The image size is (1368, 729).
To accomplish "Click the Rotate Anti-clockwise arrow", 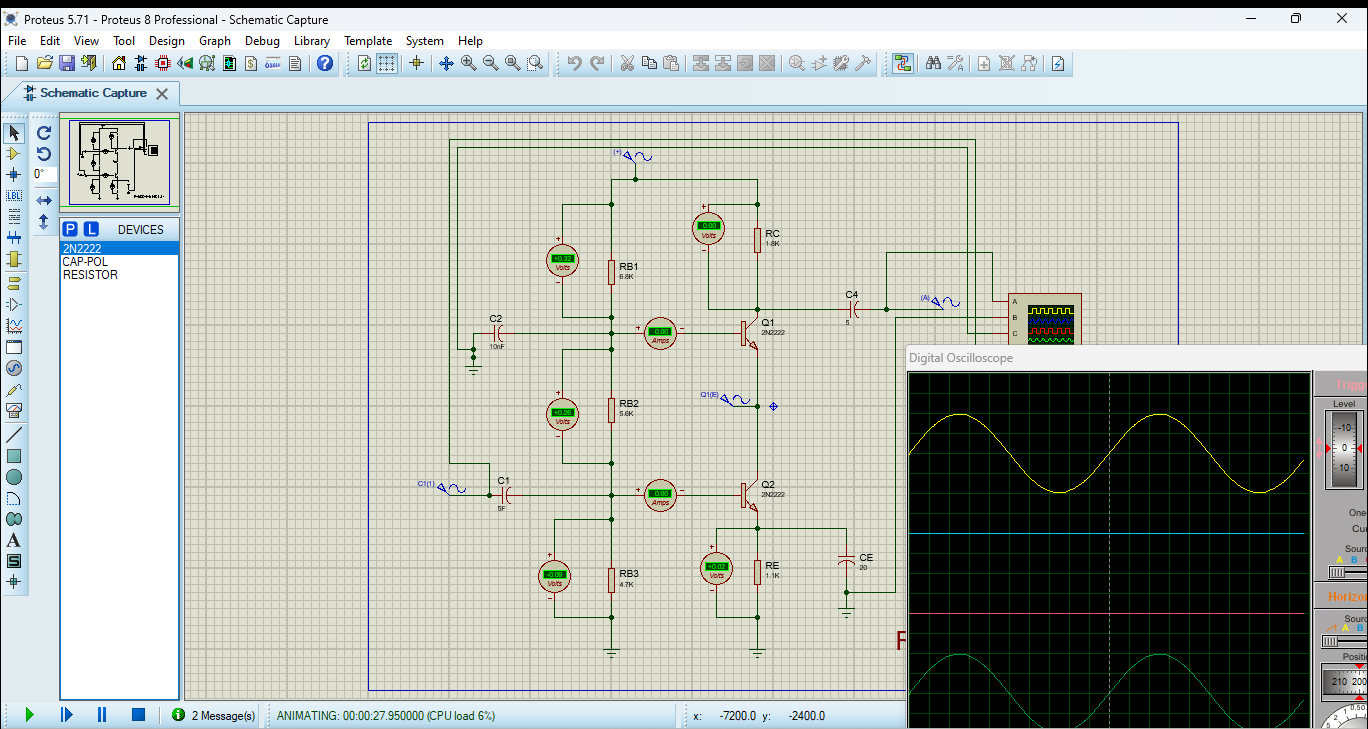I will click(x=44, y=153).
